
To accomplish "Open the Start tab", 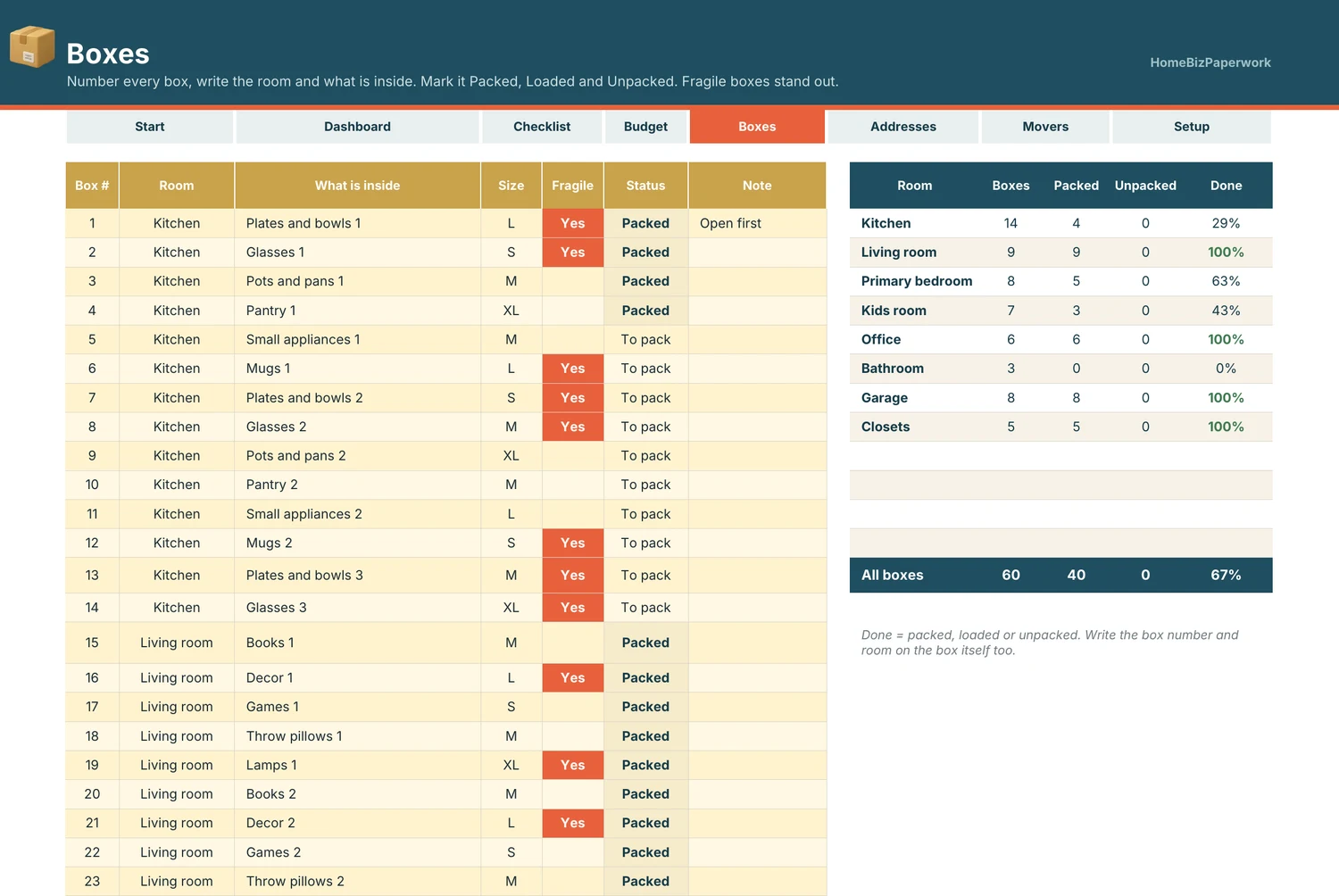I will tap(150, 127).
